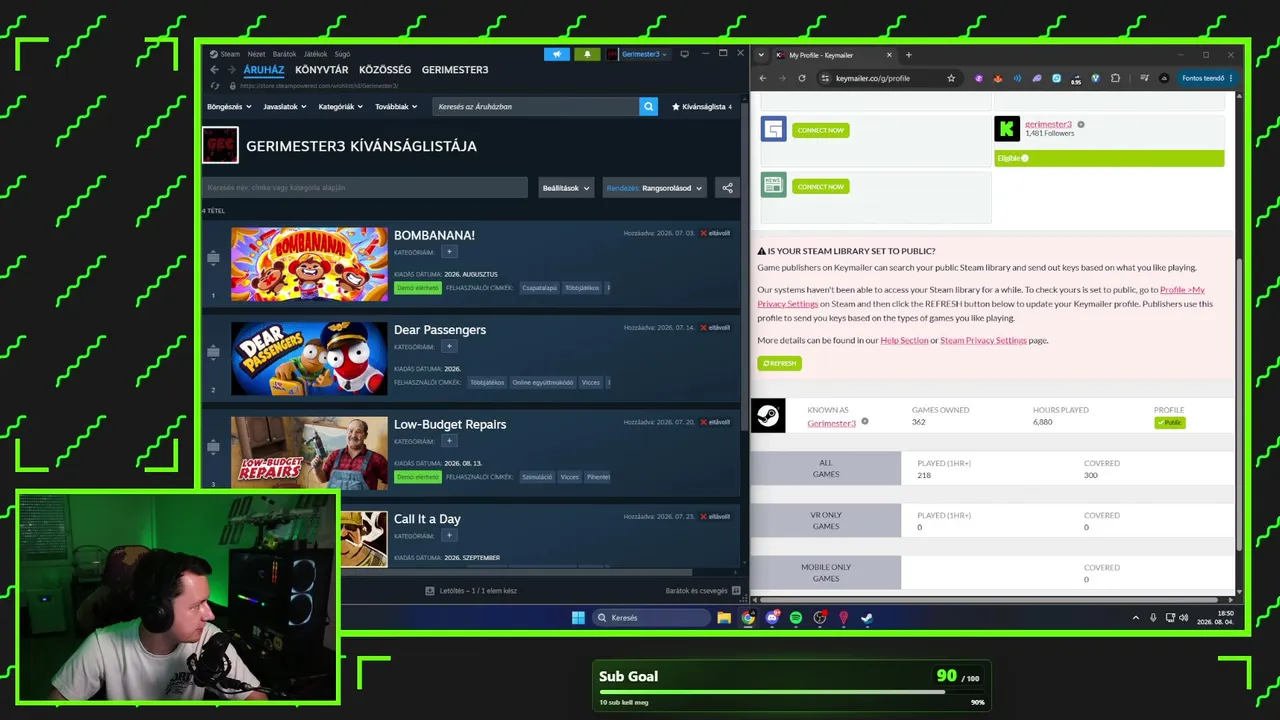Switch to the KÖZÖSSÉG tab
Image resolution: width=1280 pixels, height=720 pixels.
click(x=385, y=70)
